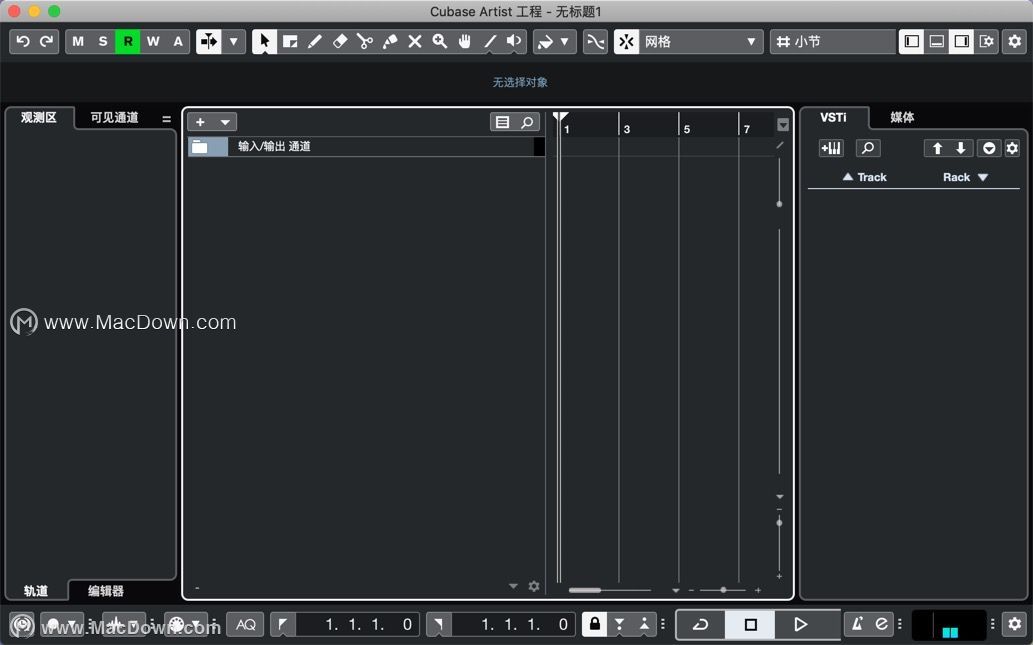Select the Line tool
This screenshot has width=1033, height=645.
coord(489,42)
